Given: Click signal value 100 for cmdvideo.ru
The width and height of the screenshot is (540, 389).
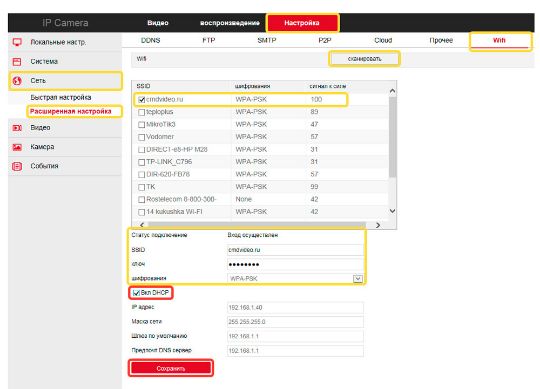Looking at the screenshot, I should (316, 99).
